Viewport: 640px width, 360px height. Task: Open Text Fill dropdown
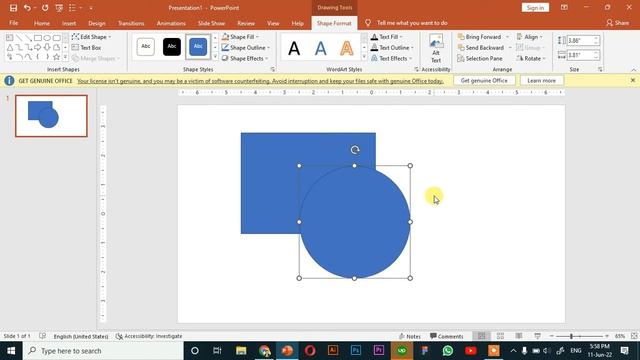pyautogui.click(x=387, y=37)
